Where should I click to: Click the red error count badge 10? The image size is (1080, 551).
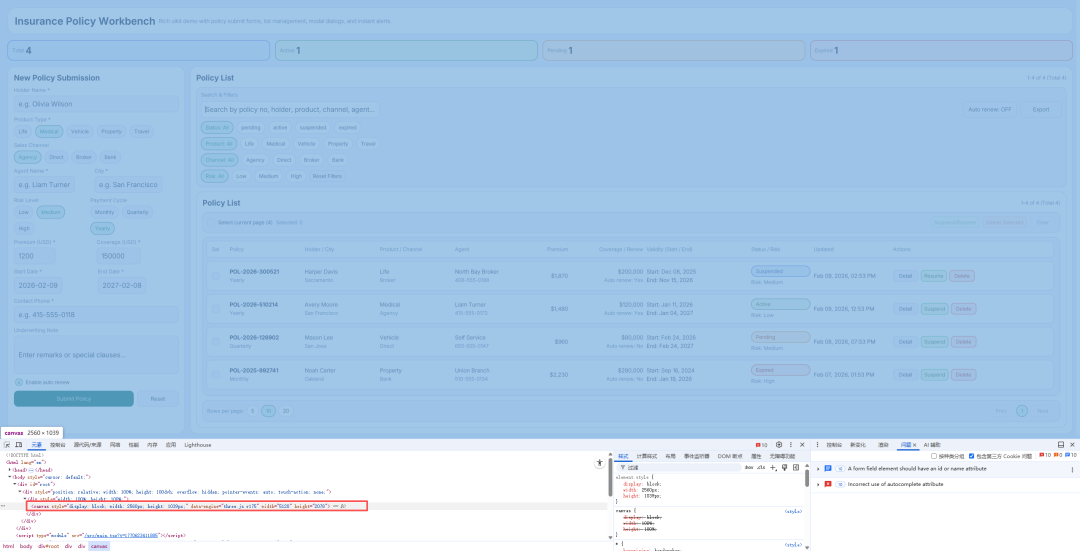coord(762,445)
